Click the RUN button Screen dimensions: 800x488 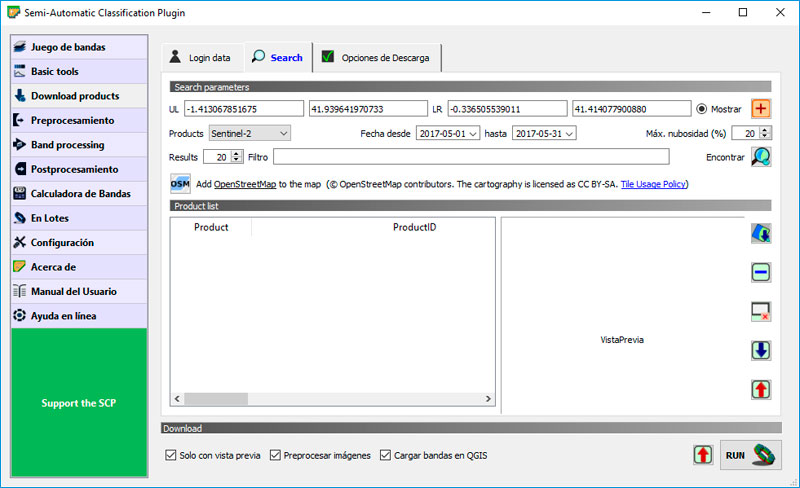[751, 455]
